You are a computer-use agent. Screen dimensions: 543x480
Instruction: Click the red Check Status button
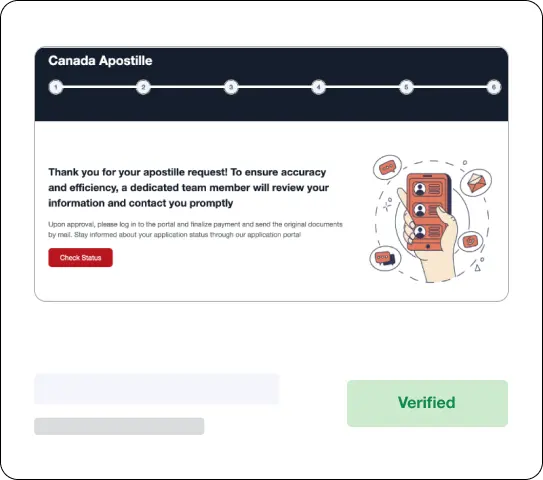[80, 257]
